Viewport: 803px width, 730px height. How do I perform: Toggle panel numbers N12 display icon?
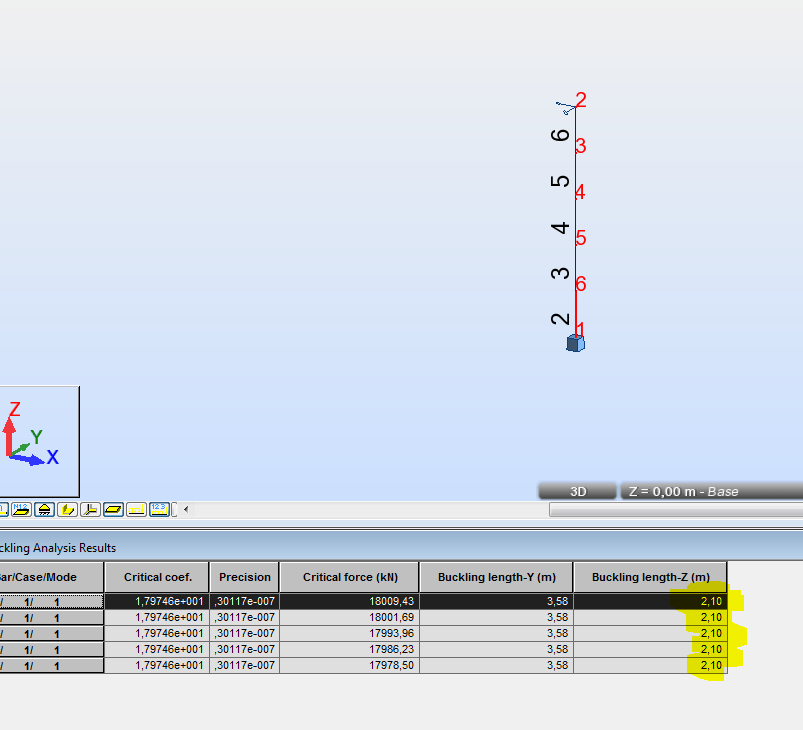tap(21, 510)
